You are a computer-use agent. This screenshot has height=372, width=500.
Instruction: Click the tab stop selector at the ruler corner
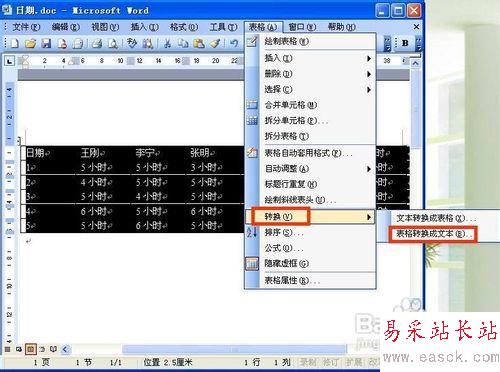[x=9, y=61]
